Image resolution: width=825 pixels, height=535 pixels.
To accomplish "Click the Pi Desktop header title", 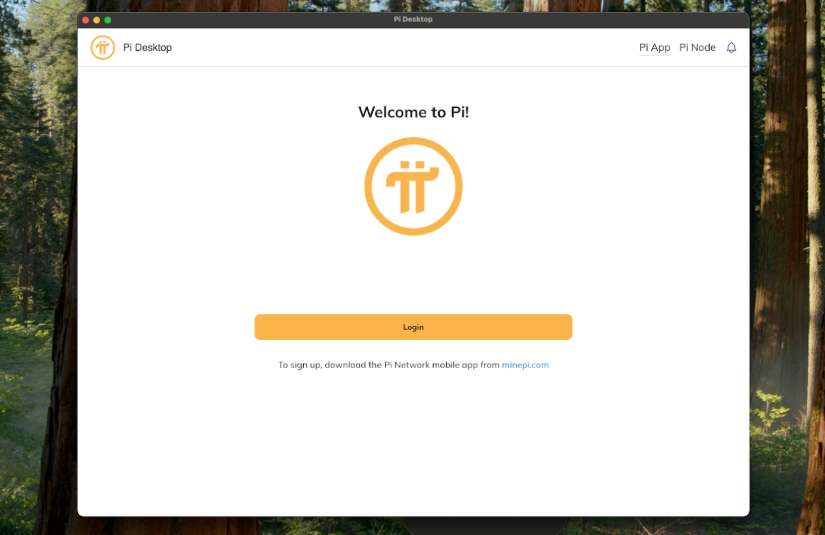I will pos(147,47).
